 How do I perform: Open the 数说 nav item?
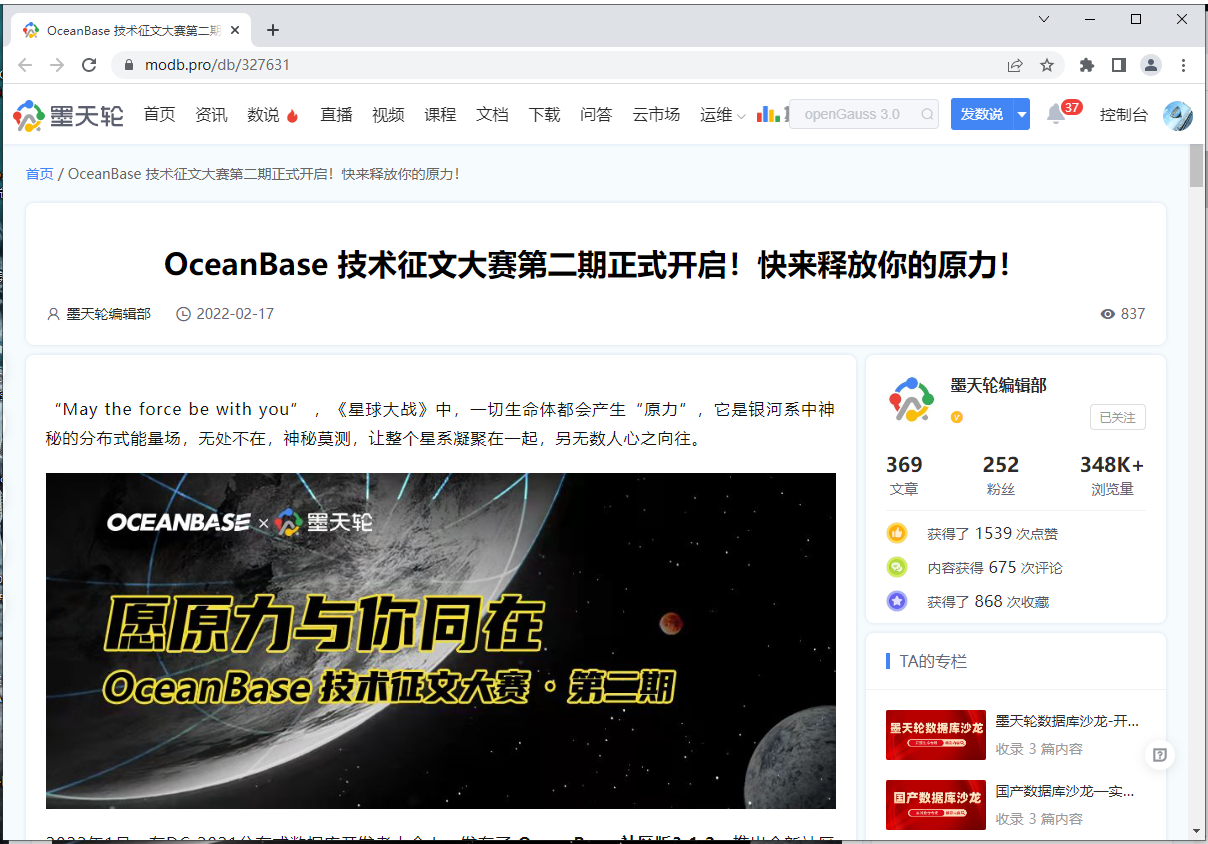point(273,115)
